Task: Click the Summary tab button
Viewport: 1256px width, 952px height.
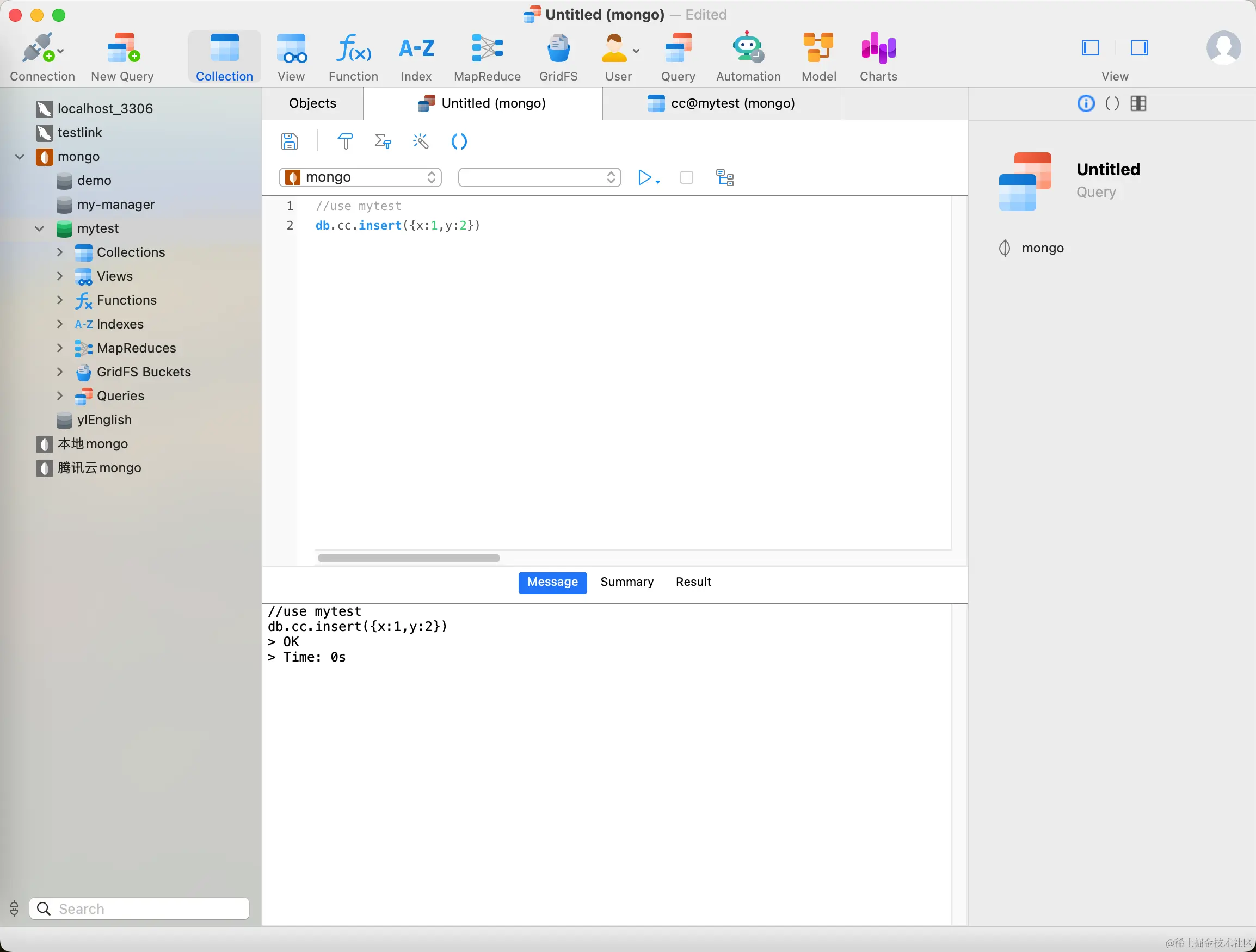Action: coord(626,582)
